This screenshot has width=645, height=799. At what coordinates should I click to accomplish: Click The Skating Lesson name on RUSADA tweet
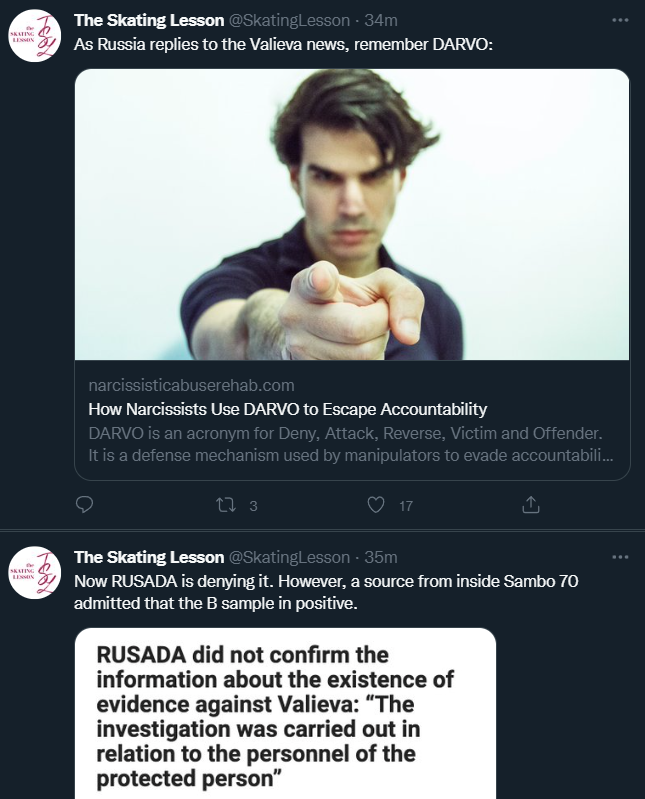(149, 557)
